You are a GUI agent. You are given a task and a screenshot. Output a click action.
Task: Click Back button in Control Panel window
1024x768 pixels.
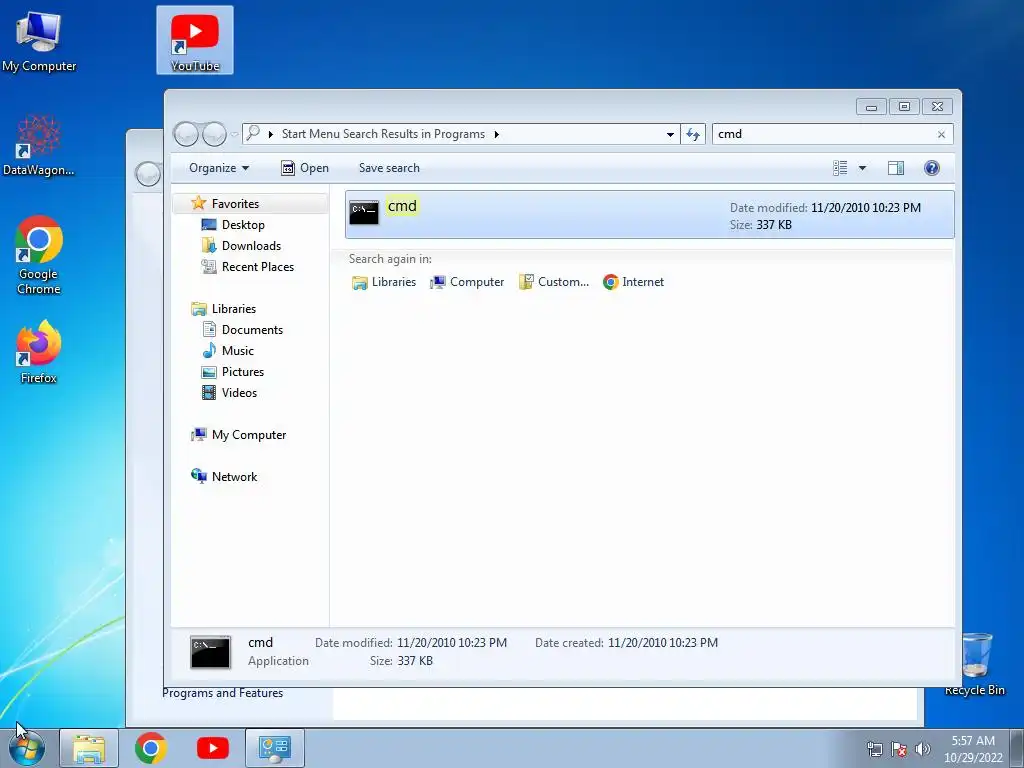pyautogui.click(x=148, y=174)
